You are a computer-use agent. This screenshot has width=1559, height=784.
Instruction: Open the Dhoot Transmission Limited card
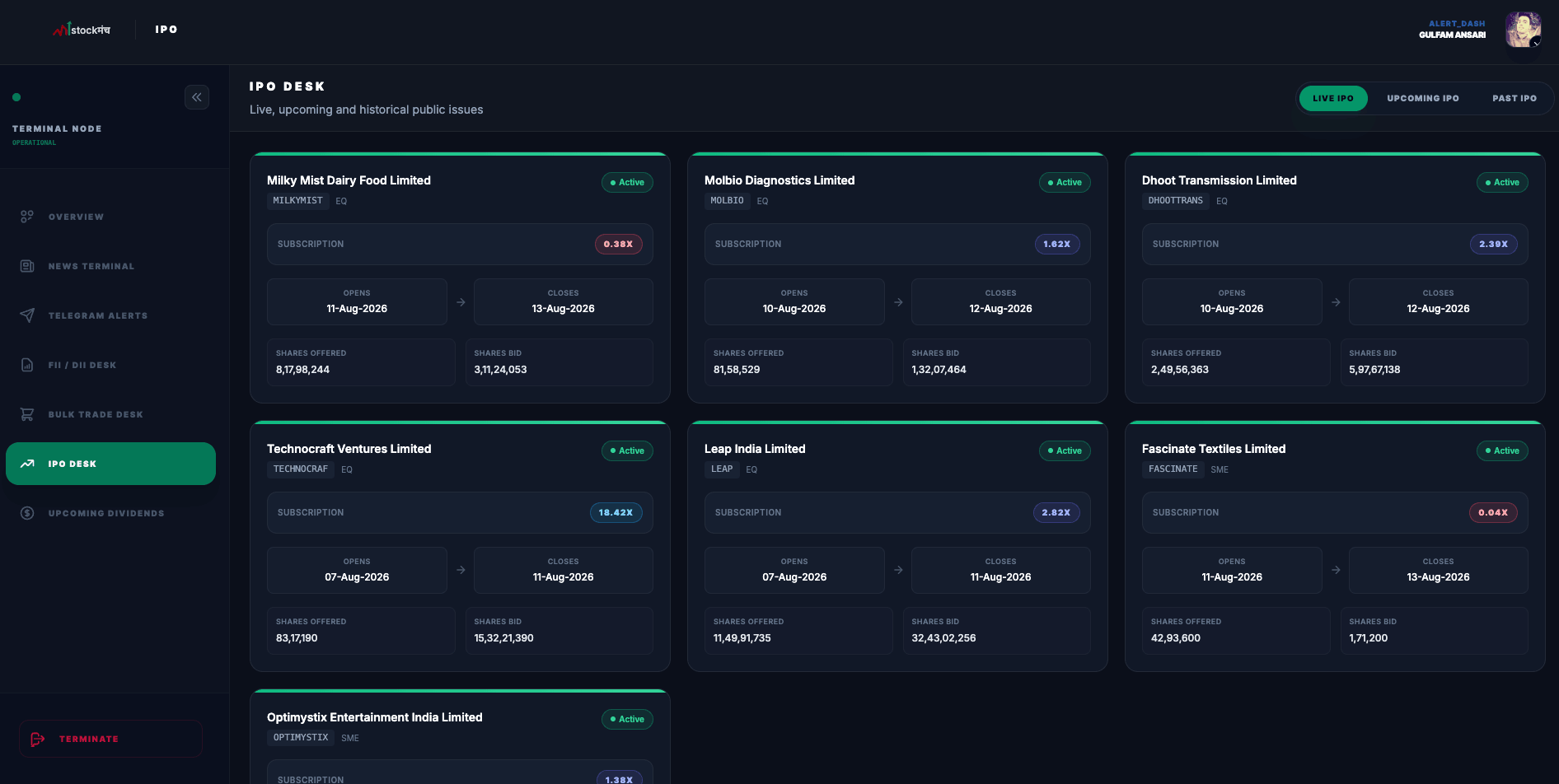coord(1335,278)
